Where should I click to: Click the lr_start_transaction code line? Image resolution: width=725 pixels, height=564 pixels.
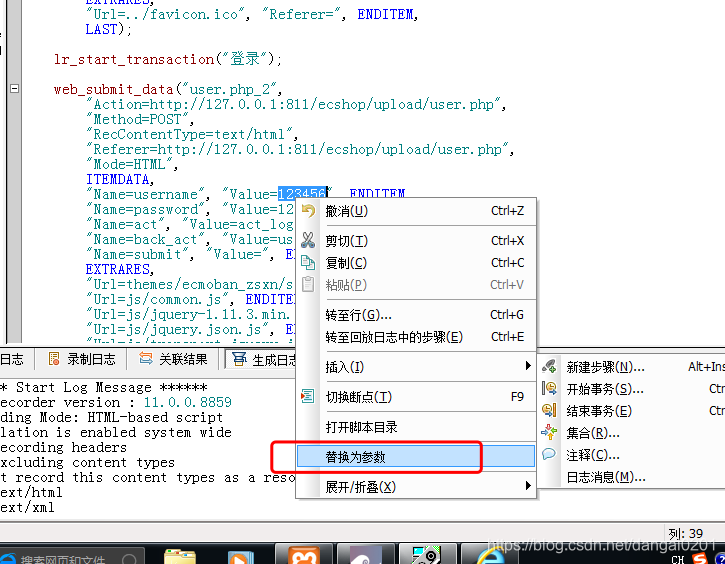168,59
